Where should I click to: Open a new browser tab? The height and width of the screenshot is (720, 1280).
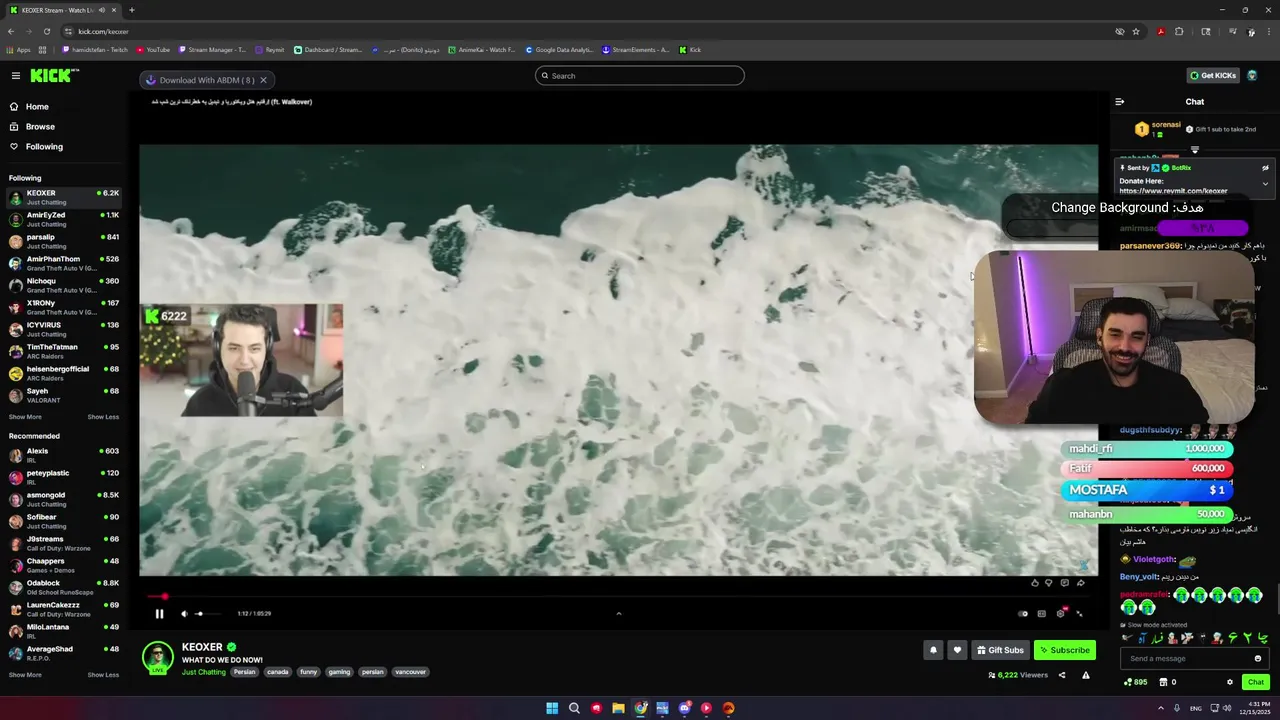tap(132, 10)
